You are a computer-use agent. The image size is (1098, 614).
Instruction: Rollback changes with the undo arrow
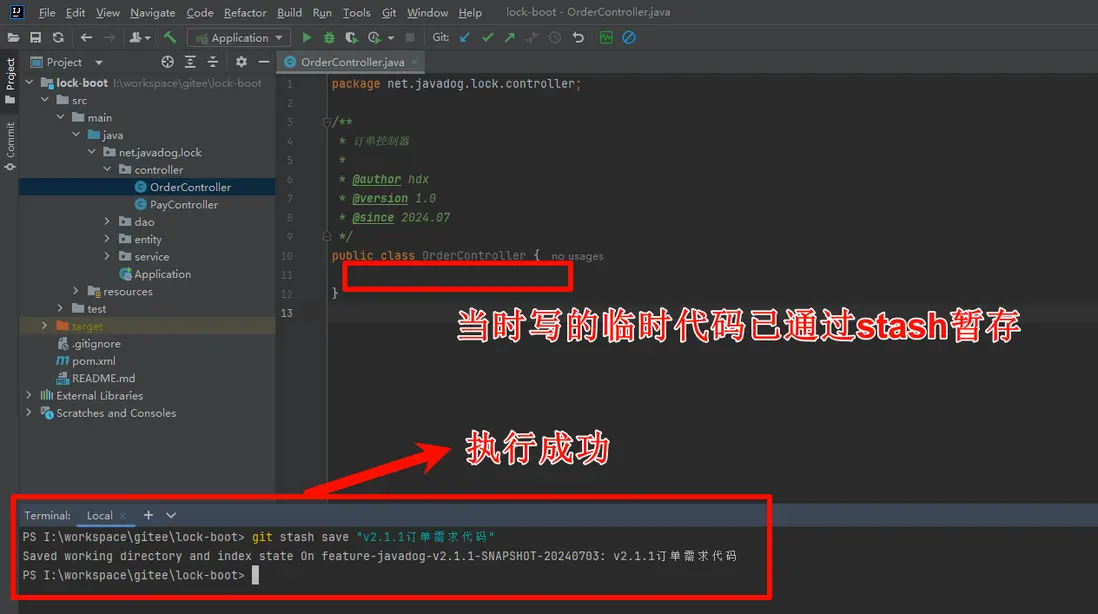tap(578, 38)
